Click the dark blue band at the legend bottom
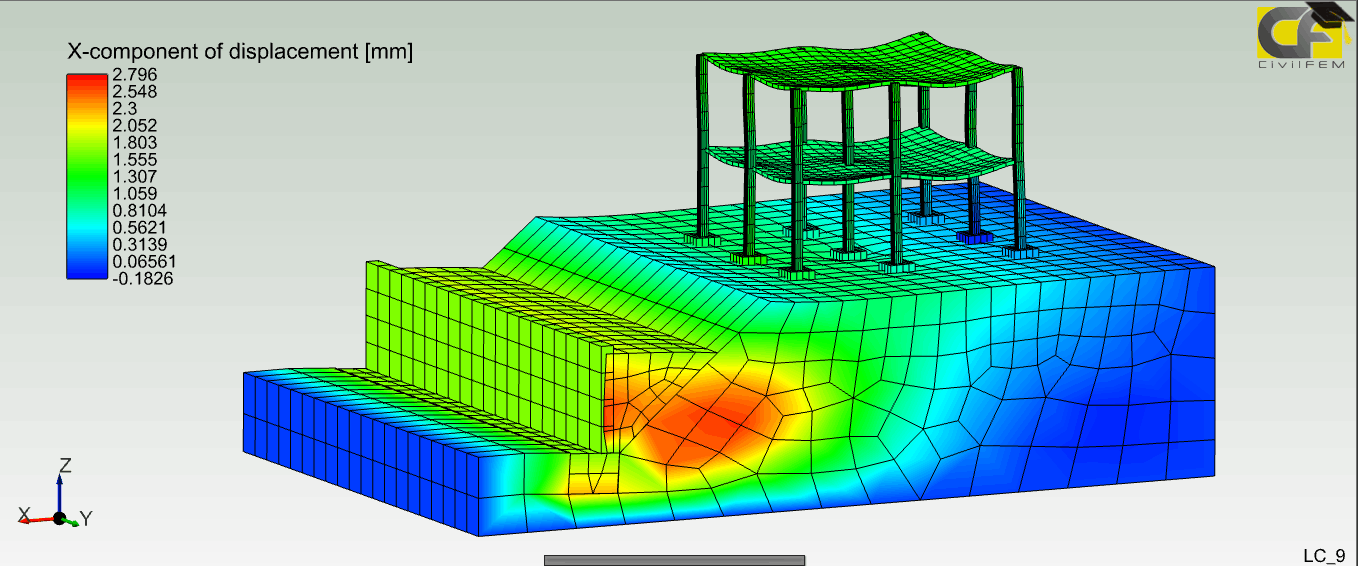1359x566 pixels. tap(86, 268)
